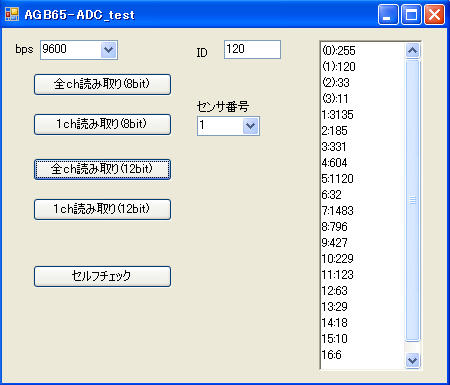
Task: Click the 1ch読み取り(8bit) button
Action: point(102,124)
